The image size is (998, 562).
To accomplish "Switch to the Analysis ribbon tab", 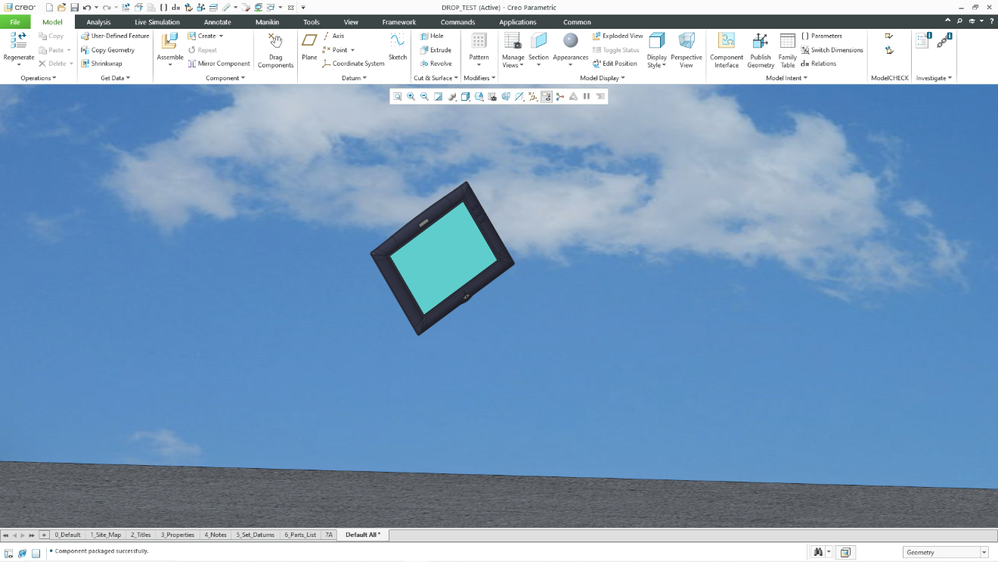I will pos(98,22).
